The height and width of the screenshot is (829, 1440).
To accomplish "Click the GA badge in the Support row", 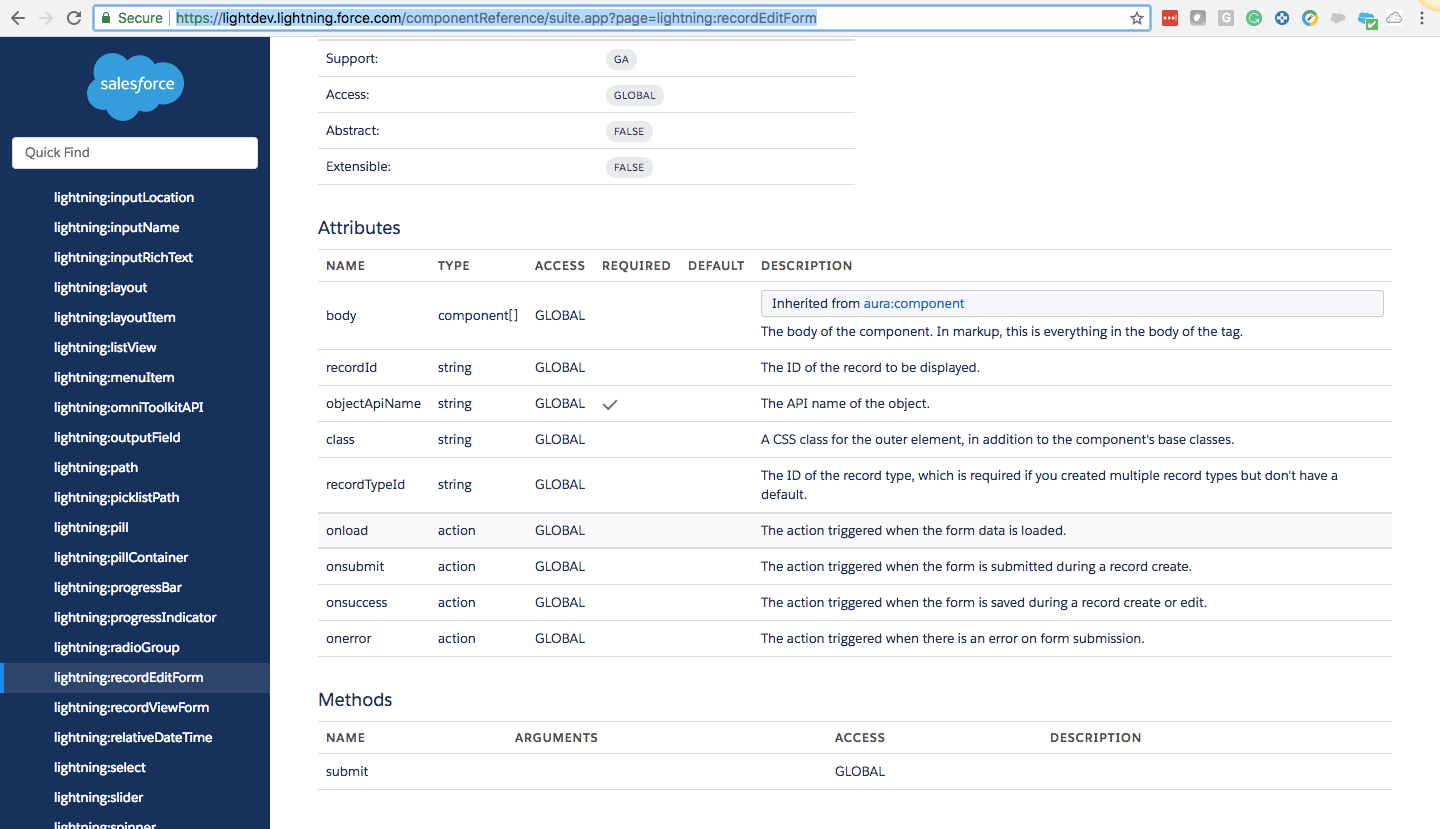I will [x=622, y=59].
